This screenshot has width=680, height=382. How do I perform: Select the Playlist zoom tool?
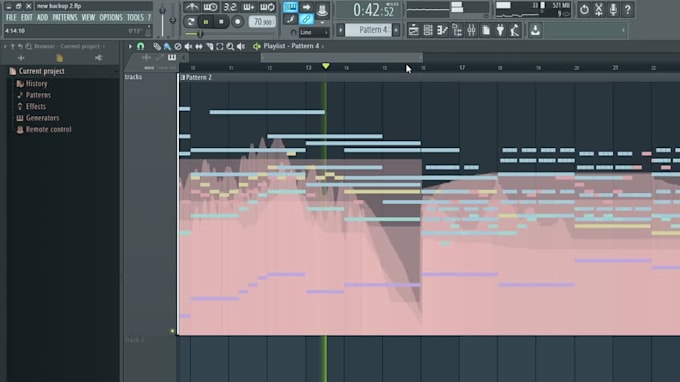230,46
